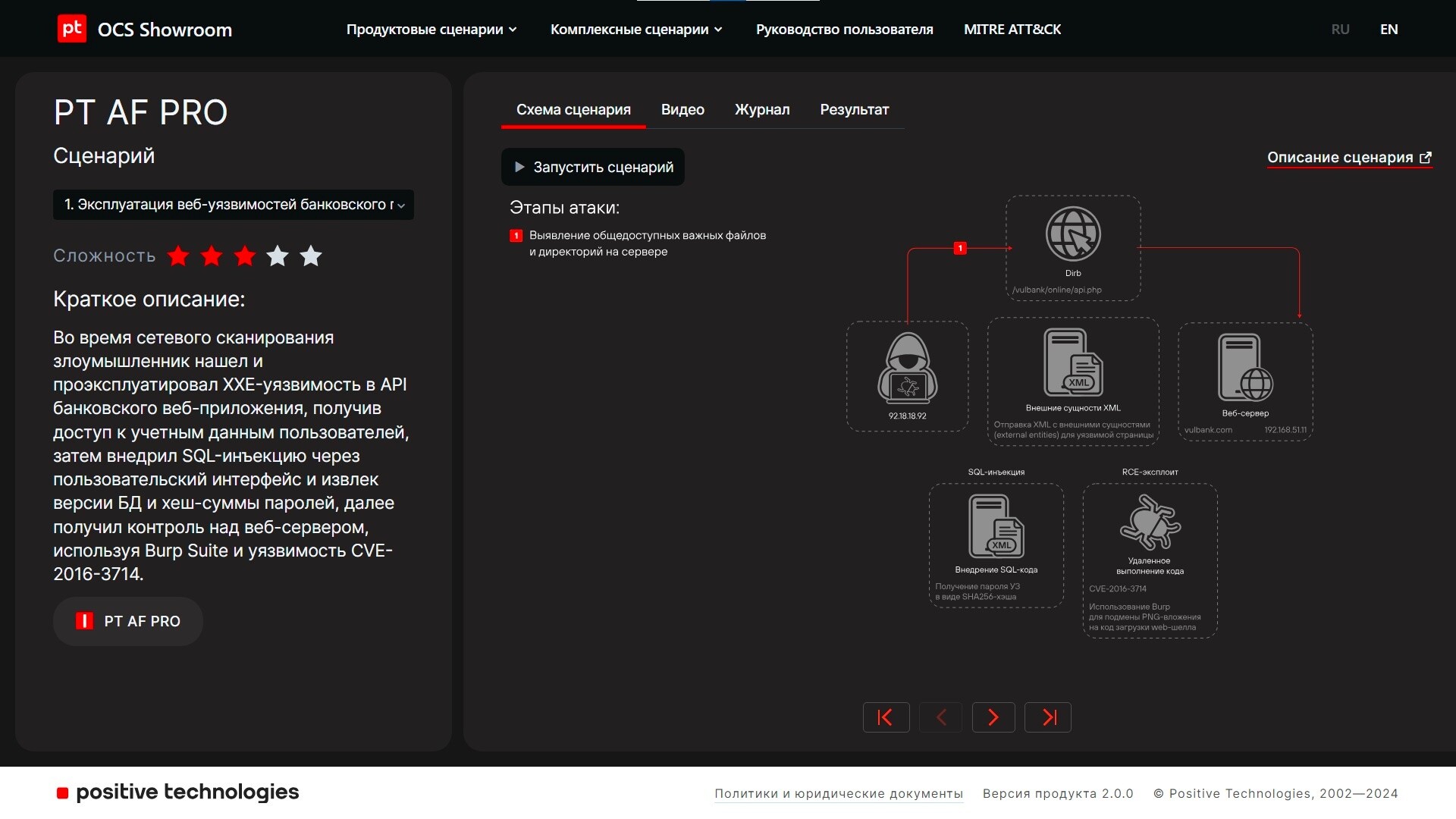
Task: Click Версия продукта 2.0.0 text
Action: (1058, 794)
